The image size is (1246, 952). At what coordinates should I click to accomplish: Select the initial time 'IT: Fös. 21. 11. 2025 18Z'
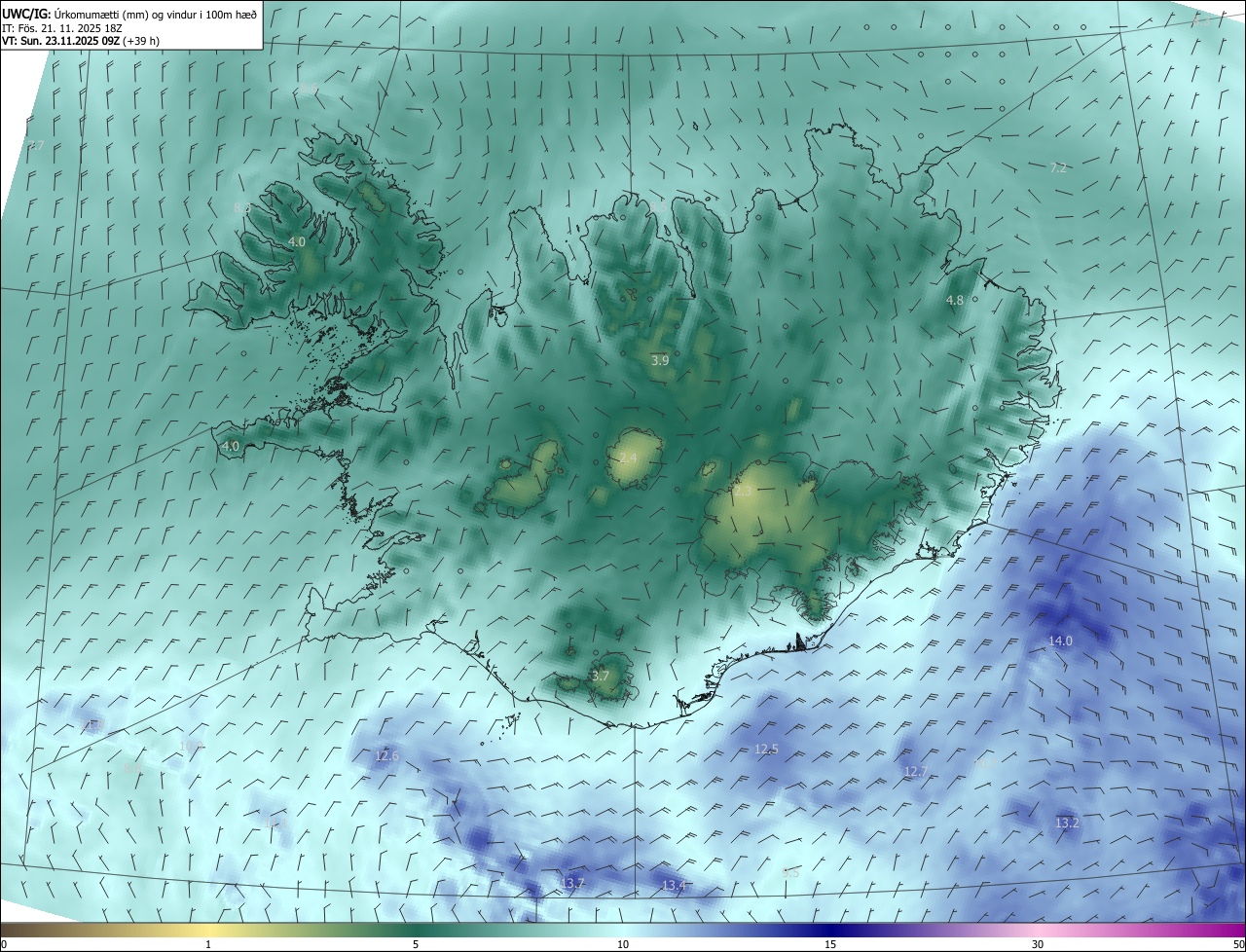[62, 27]
